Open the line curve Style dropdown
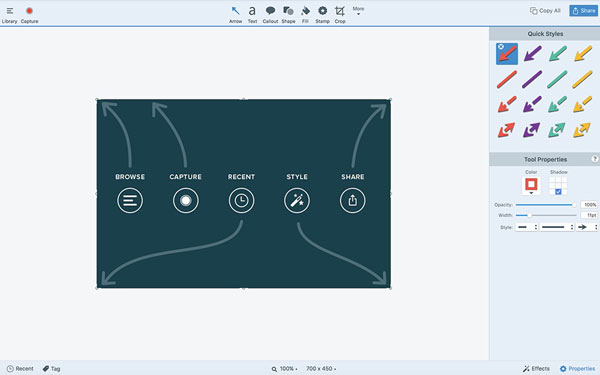This screenshot has height=375, width=600. click(557, 227)
